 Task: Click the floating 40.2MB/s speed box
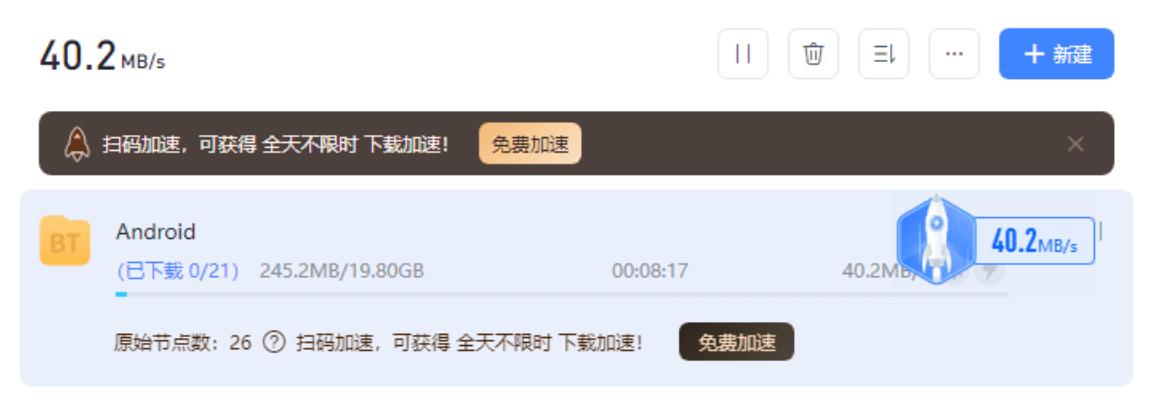tap(1035, 241)
